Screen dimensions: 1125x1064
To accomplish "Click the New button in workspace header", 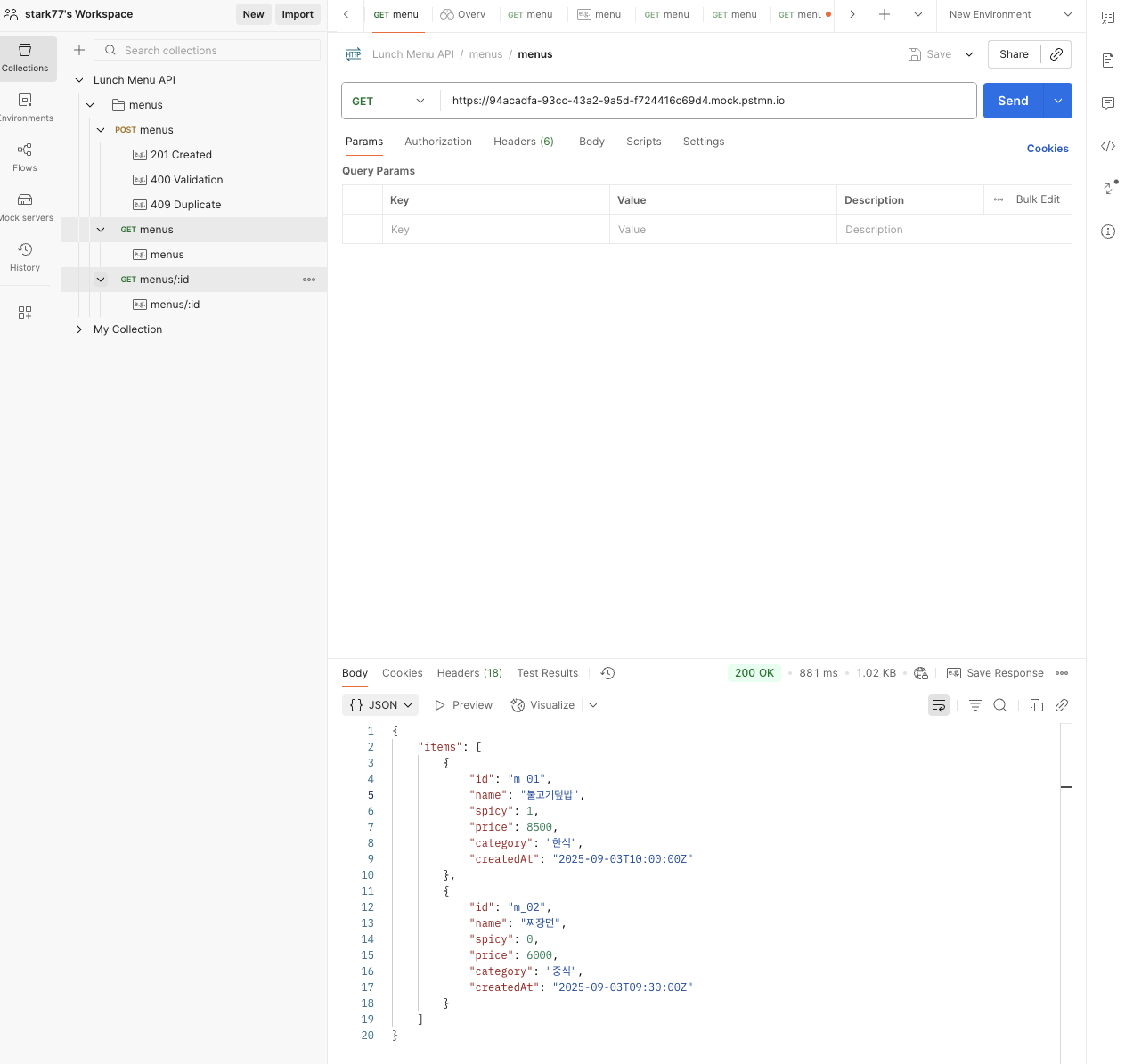I will click(254, 14).
